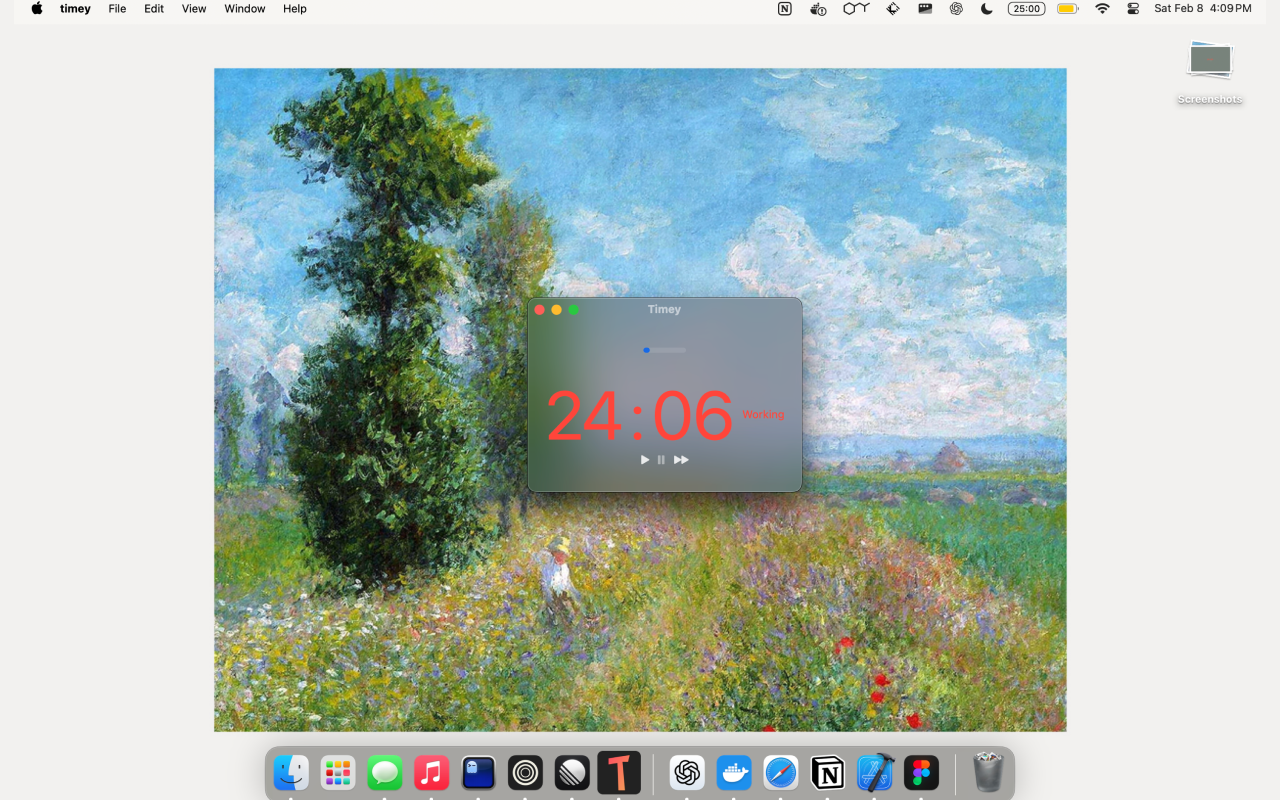Screen dimensions: 1280x800
Task: Open Control Center from the menu bar
Action: click(1133, 9)
